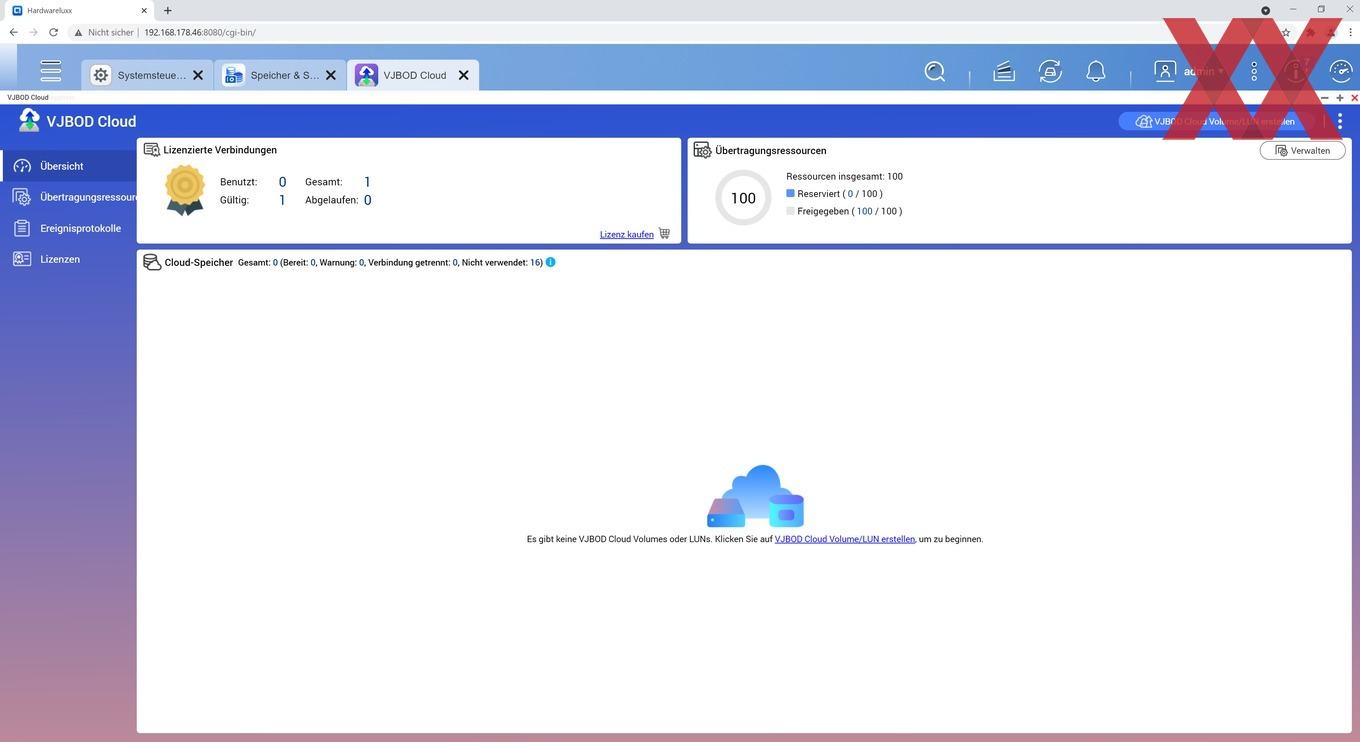
Task: Open the browser three-dot menu
Action: [1350, 32]
